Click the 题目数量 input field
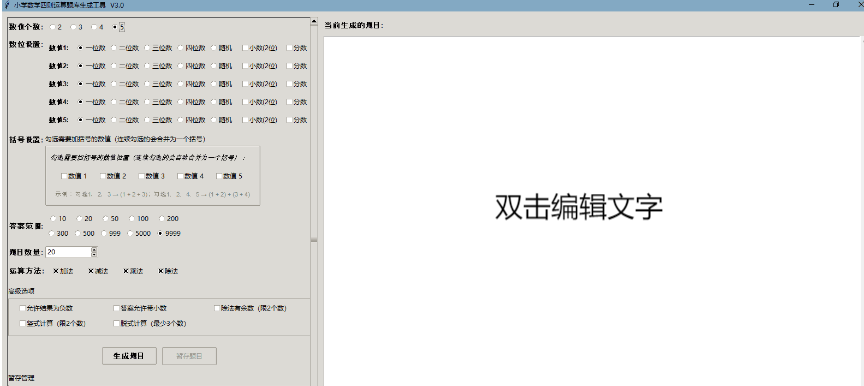Screen dimensions: 864x386 coord(68,252)
